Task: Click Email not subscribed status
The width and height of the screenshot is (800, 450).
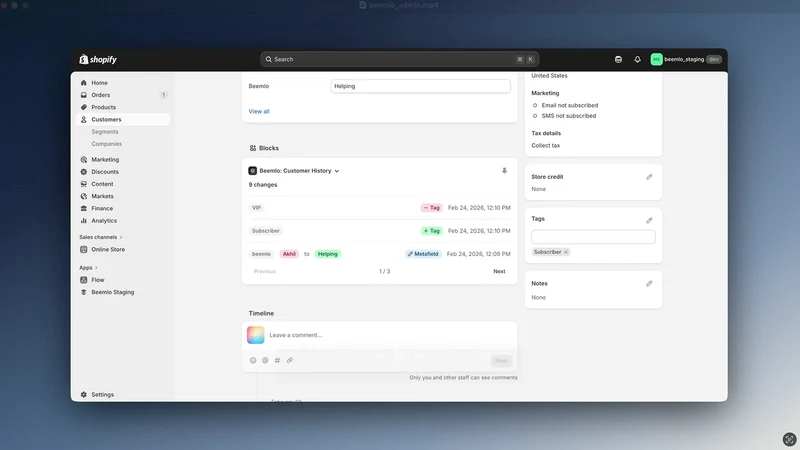Action: click(x=569, y=105)
